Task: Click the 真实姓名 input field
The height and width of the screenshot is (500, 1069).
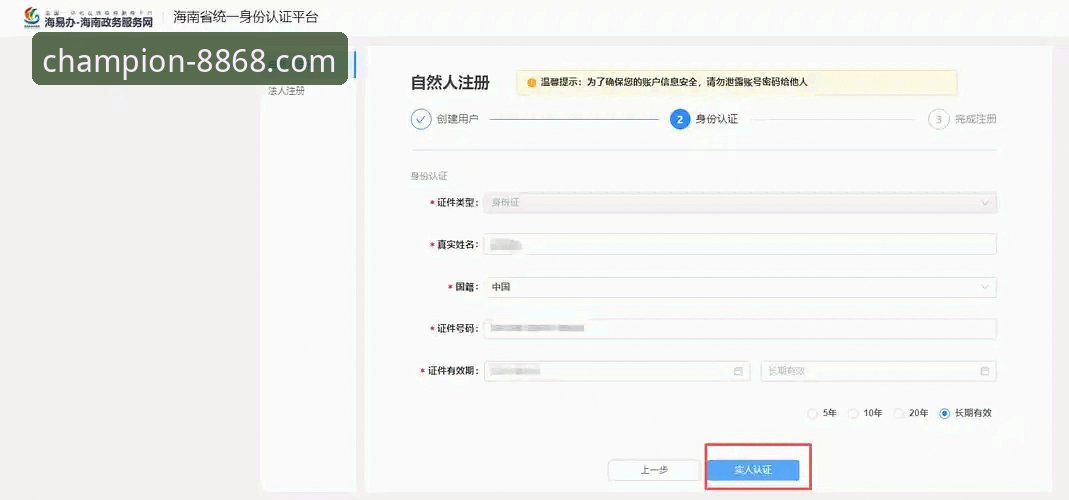Action: tap(740, 244)
